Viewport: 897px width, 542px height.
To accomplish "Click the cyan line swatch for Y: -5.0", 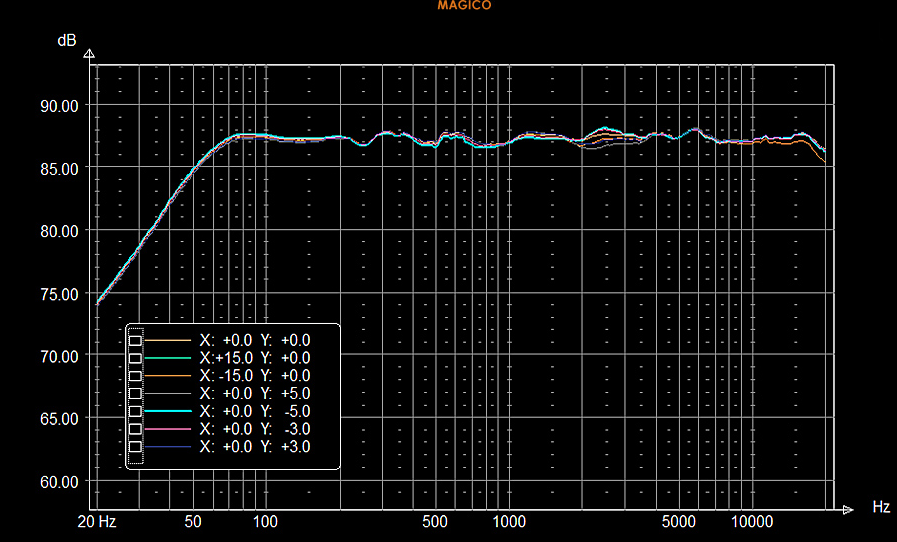I will 168,412.
